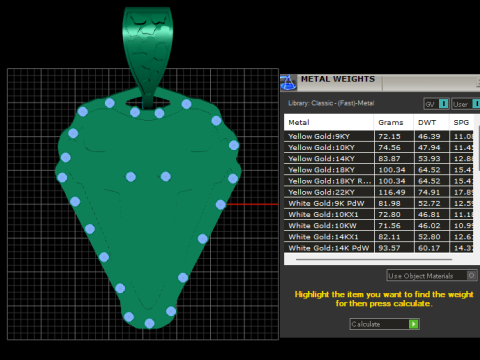Click the 46.39 DWT cell
Screen dimensions: 480x360
tap(431, 136)
